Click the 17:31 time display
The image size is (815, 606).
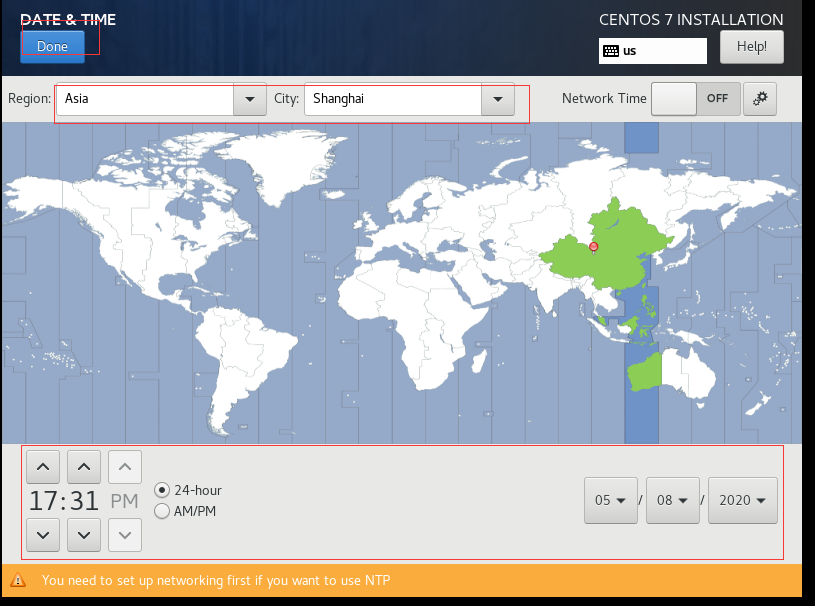[x=63, y=501]
